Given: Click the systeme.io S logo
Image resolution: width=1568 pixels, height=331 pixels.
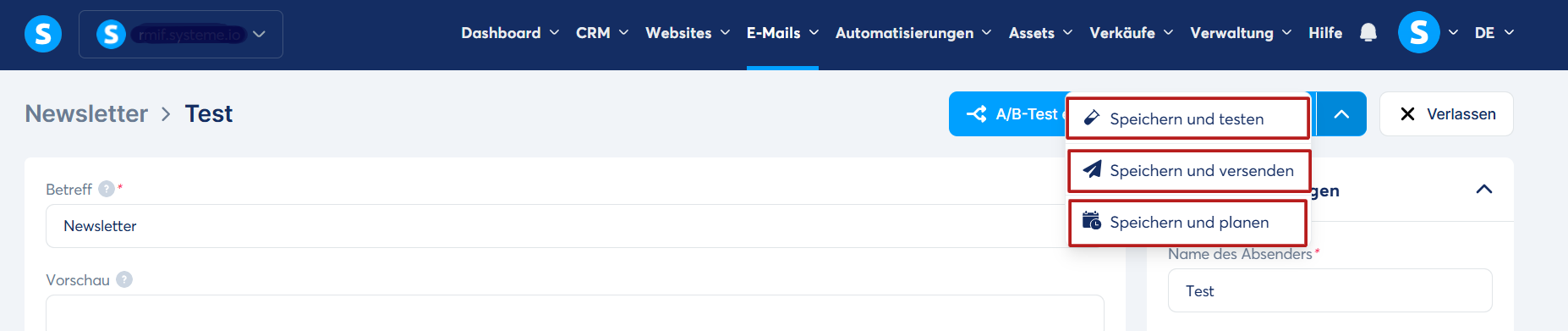Looking at the screenshot, I should point(43,34).
